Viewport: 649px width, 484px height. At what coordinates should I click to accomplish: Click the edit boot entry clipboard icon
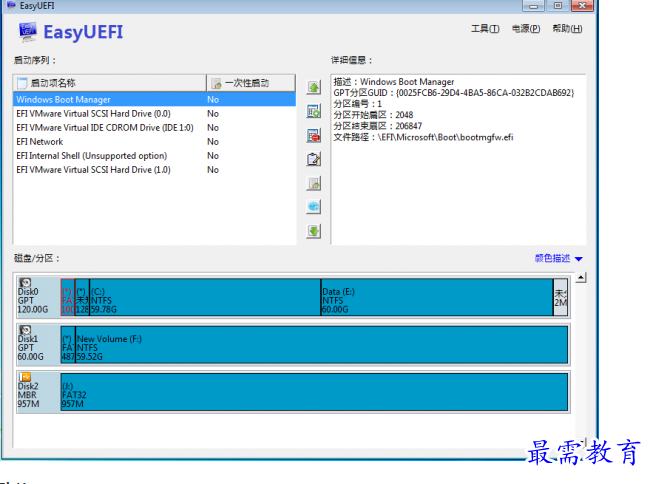tap(314, 160)
